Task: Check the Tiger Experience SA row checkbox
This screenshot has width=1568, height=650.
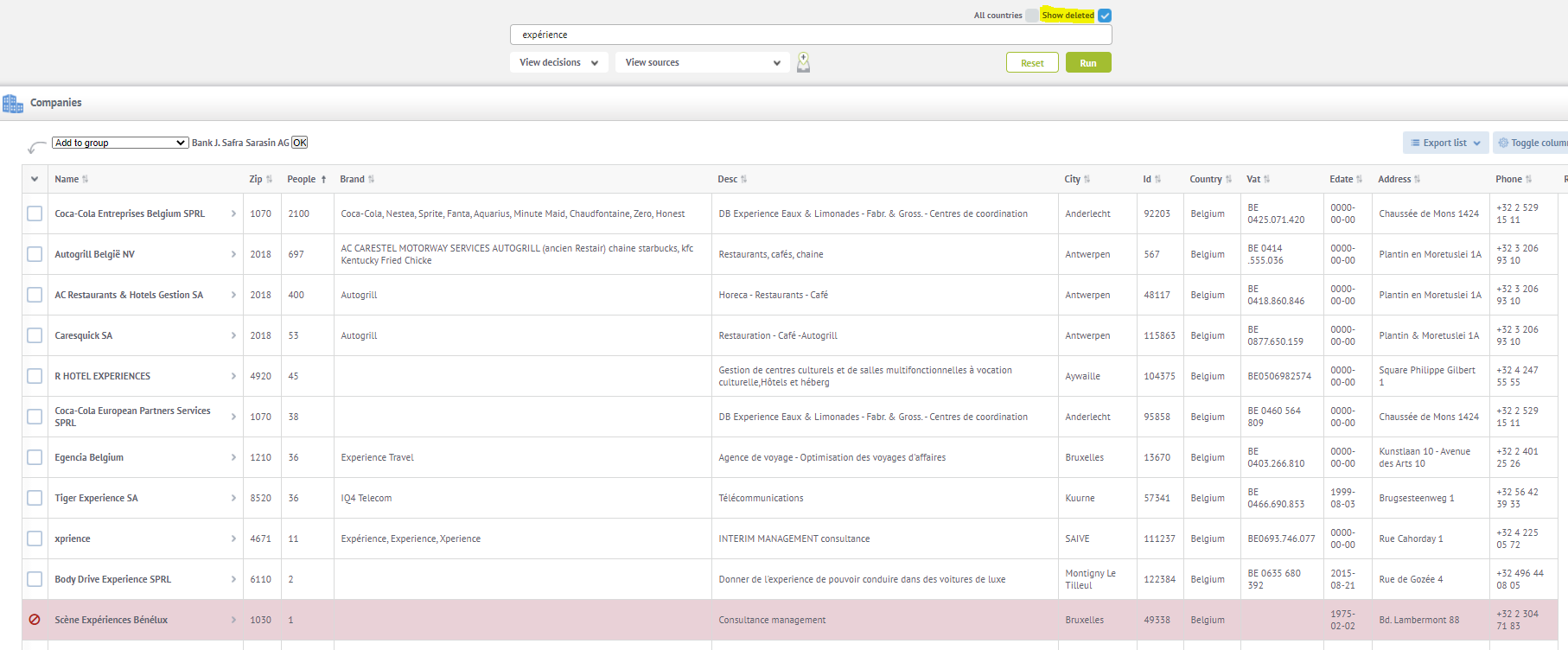Action: pyautogui.click(x=35, y=498)
